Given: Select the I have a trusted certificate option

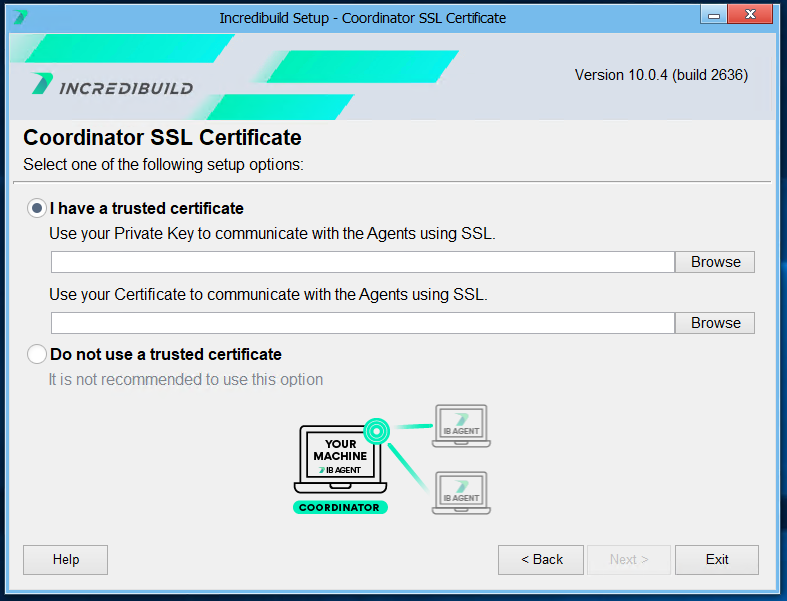Looking at the screenshot, I should tap(37, 209).
